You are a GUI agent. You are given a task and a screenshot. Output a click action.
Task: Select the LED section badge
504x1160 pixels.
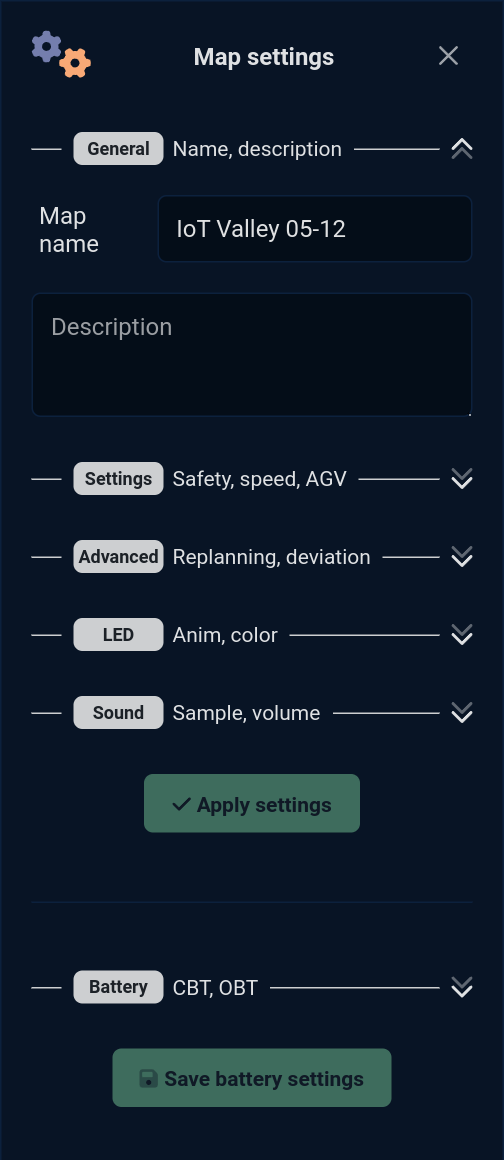(x=118, y=635)
